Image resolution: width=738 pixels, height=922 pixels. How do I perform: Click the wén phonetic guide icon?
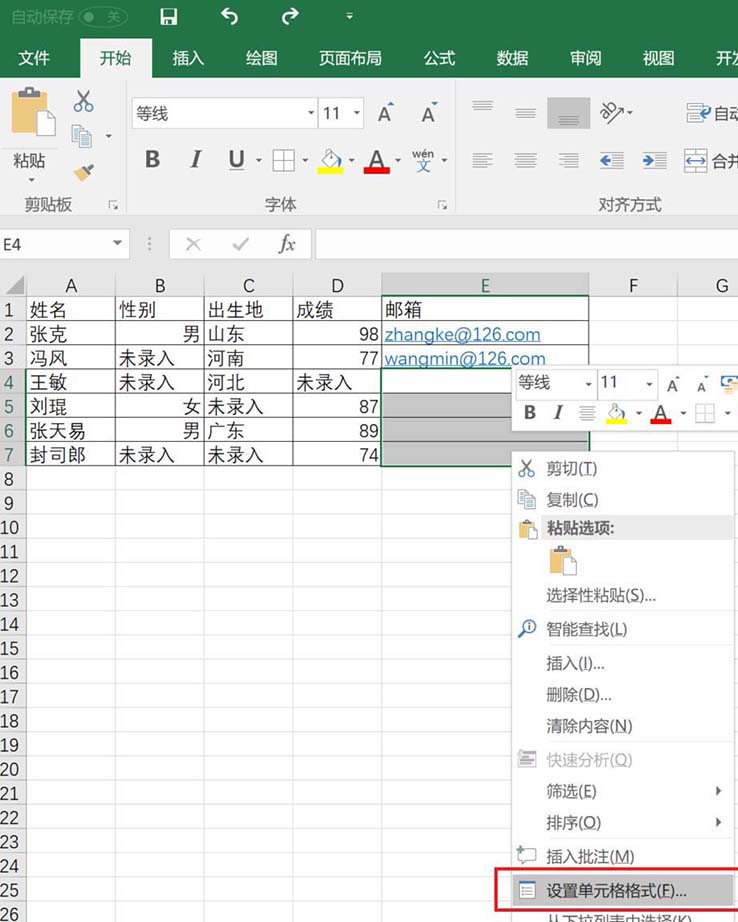(423, 160)
